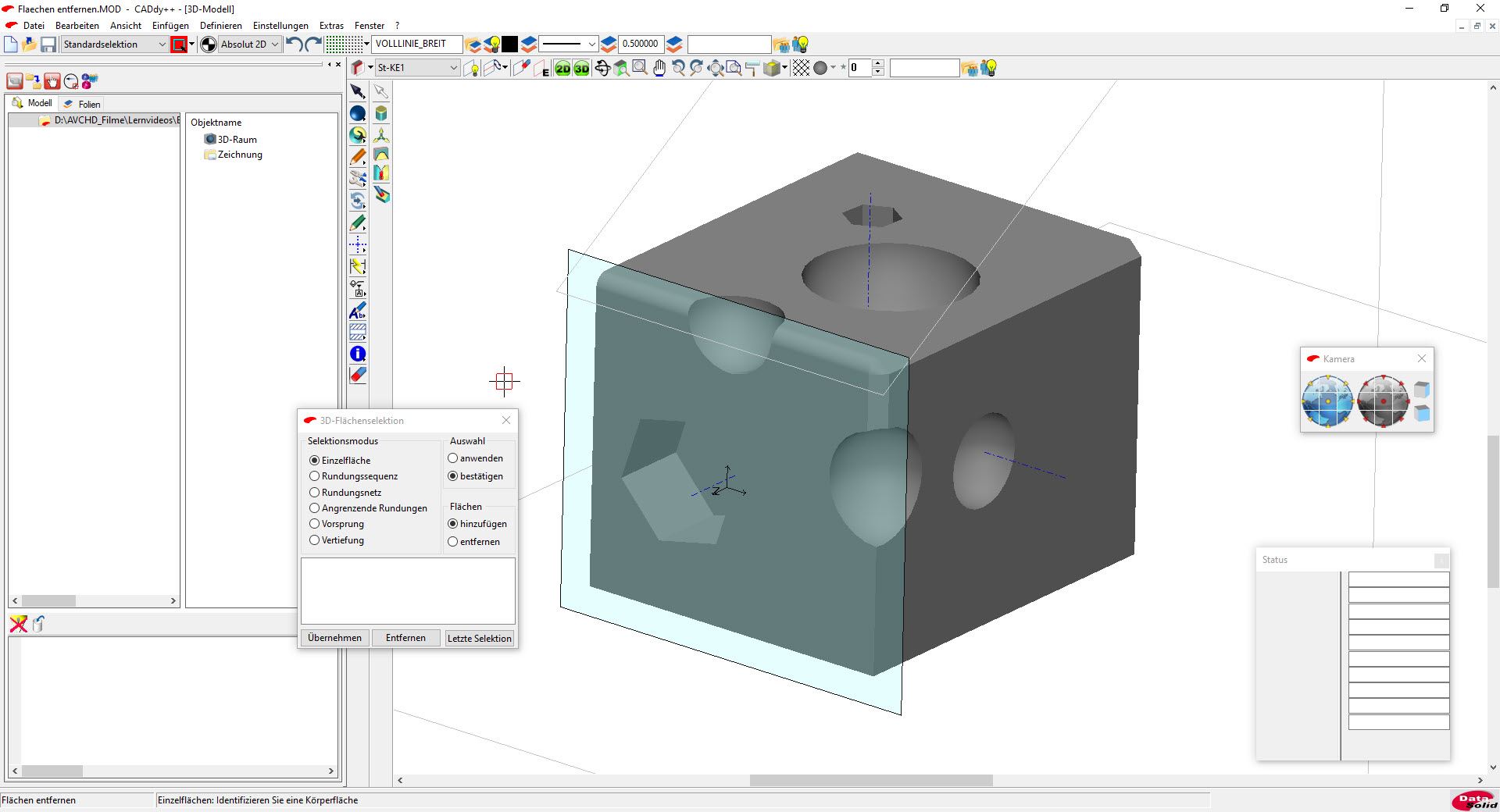1500x812 pixels.
Task: Expand the arrow beside the yellow cube icon
Action: tap(784, 68)
